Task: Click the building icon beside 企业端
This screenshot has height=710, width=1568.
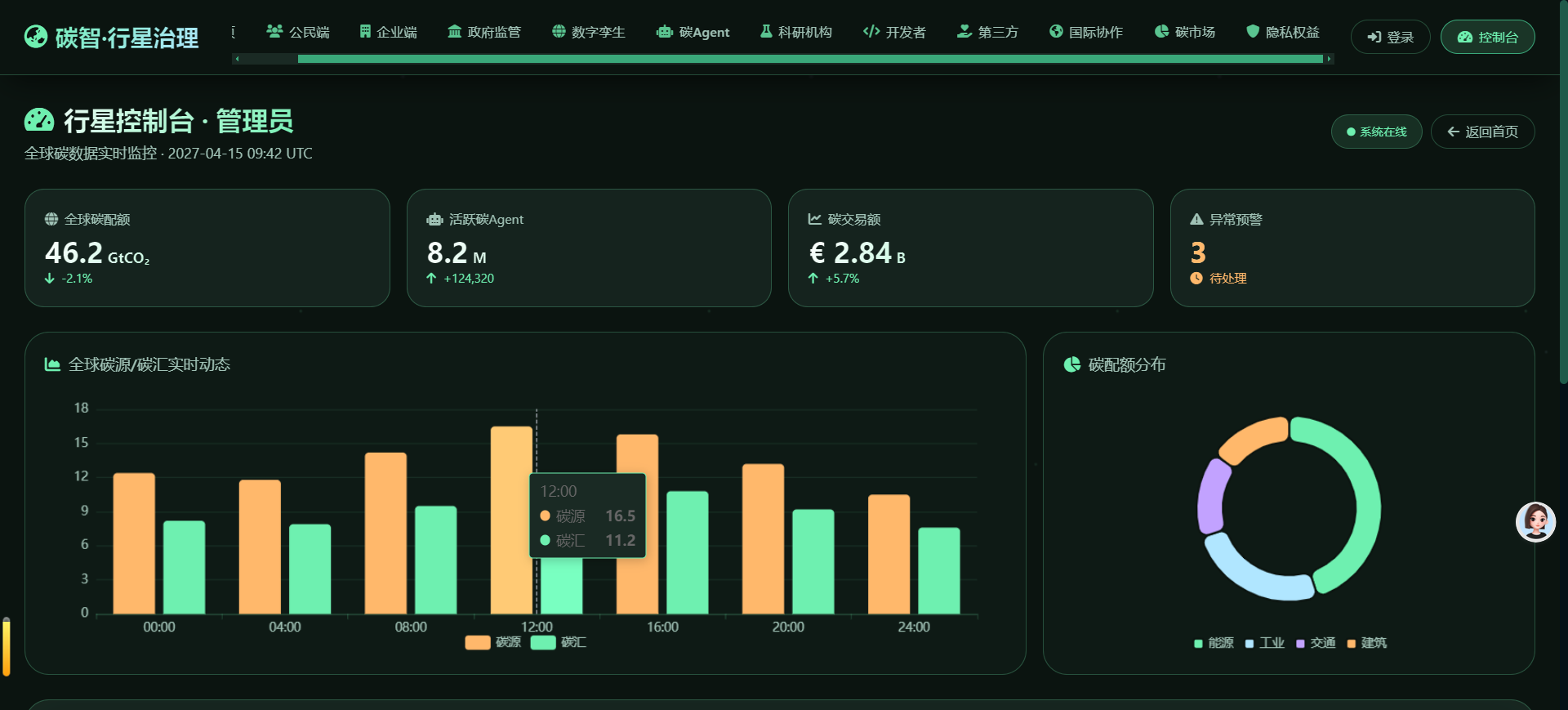Action: [365, 31]
